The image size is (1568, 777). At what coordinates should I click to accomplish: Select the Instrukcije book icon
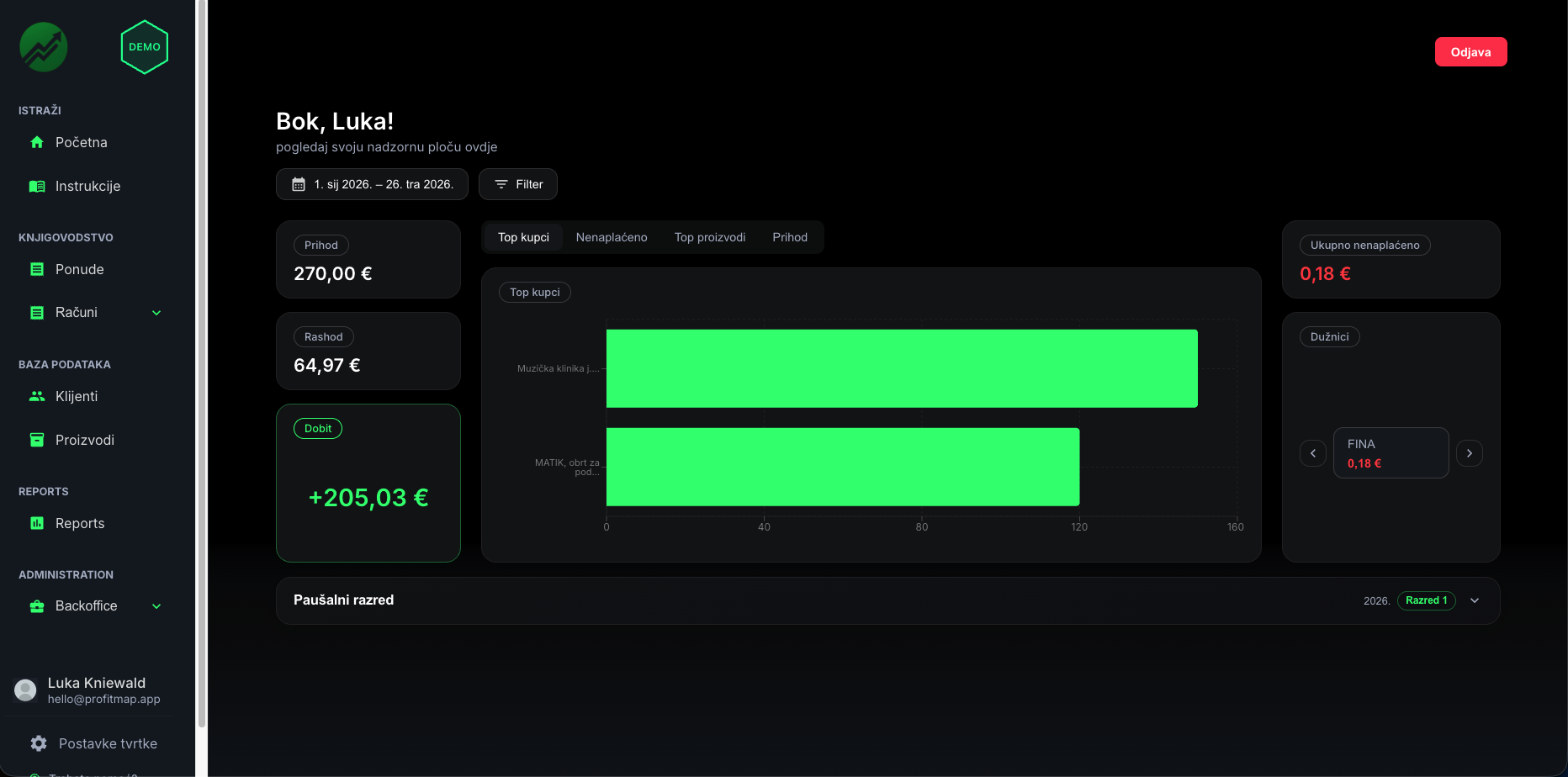(x=37, y=186)
